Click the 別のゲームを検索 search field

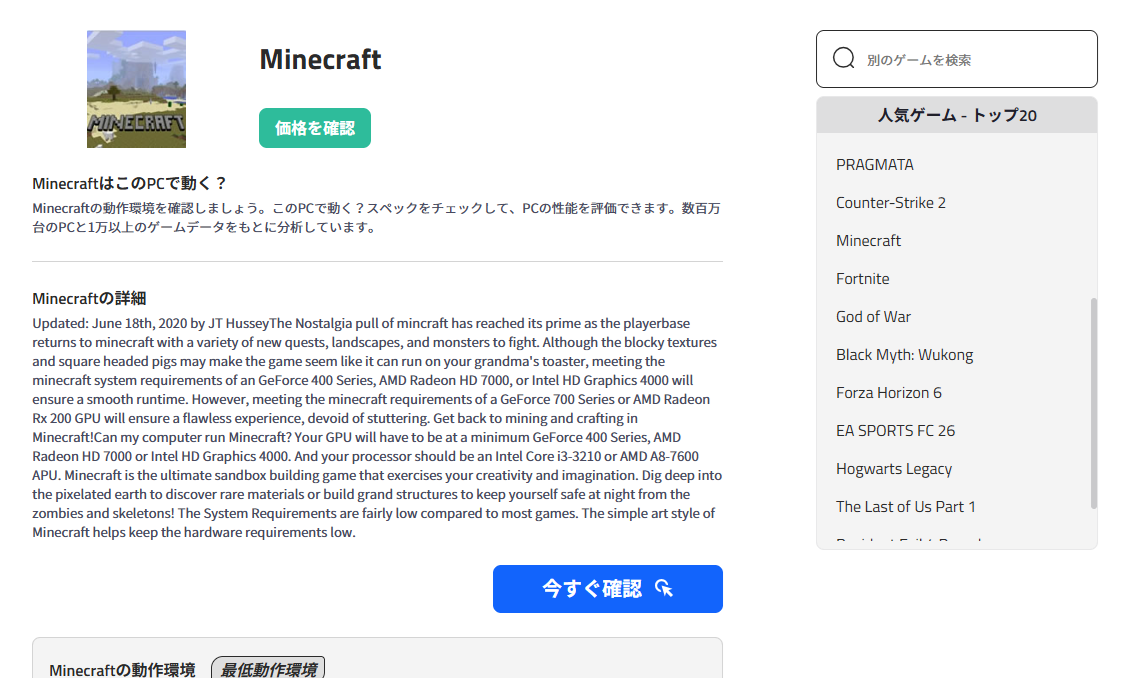956,59
